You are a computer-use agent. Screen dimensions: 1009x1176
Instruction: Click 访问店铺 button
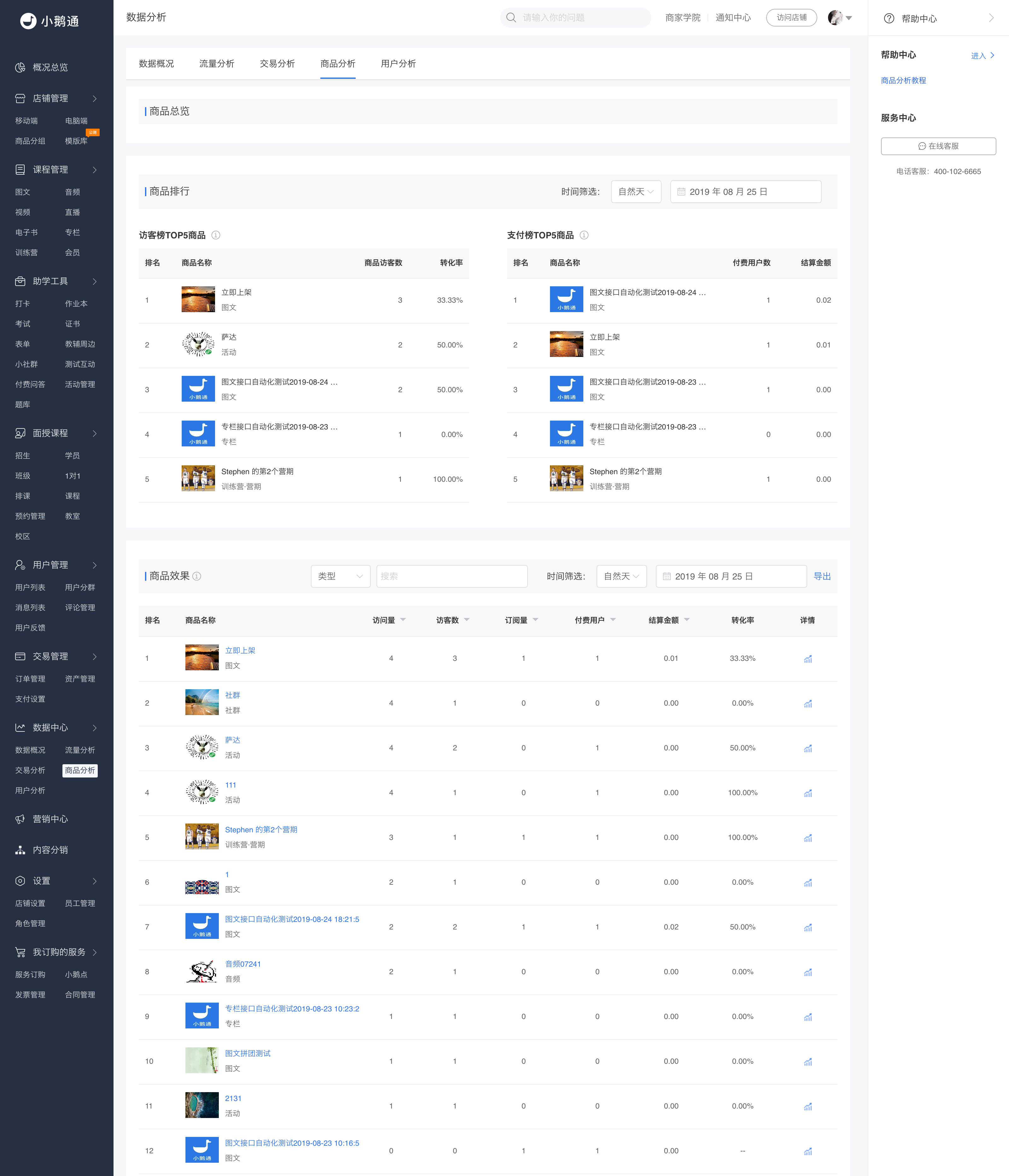pos(791,18)
